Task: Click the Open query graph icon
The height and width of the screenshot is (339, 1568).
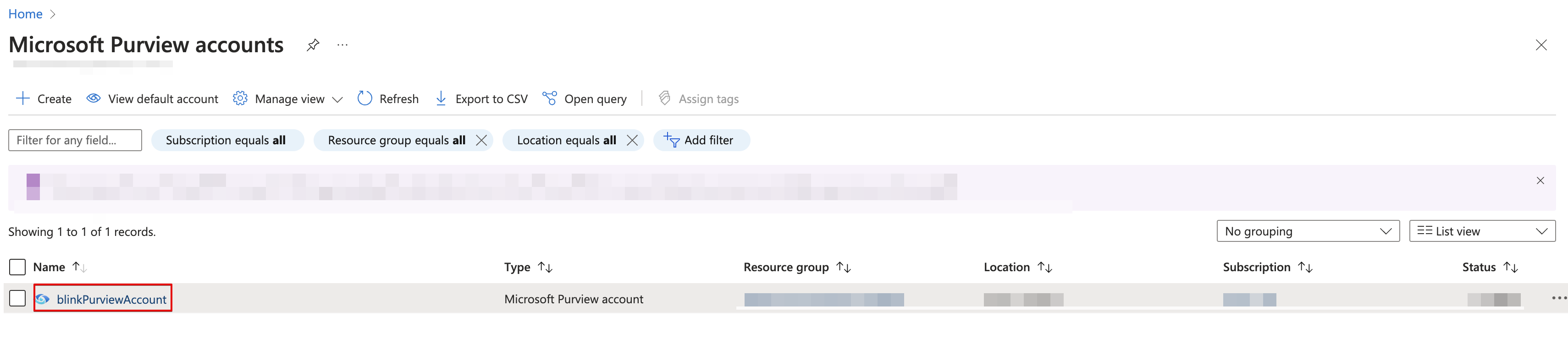Action: (550, 98)
